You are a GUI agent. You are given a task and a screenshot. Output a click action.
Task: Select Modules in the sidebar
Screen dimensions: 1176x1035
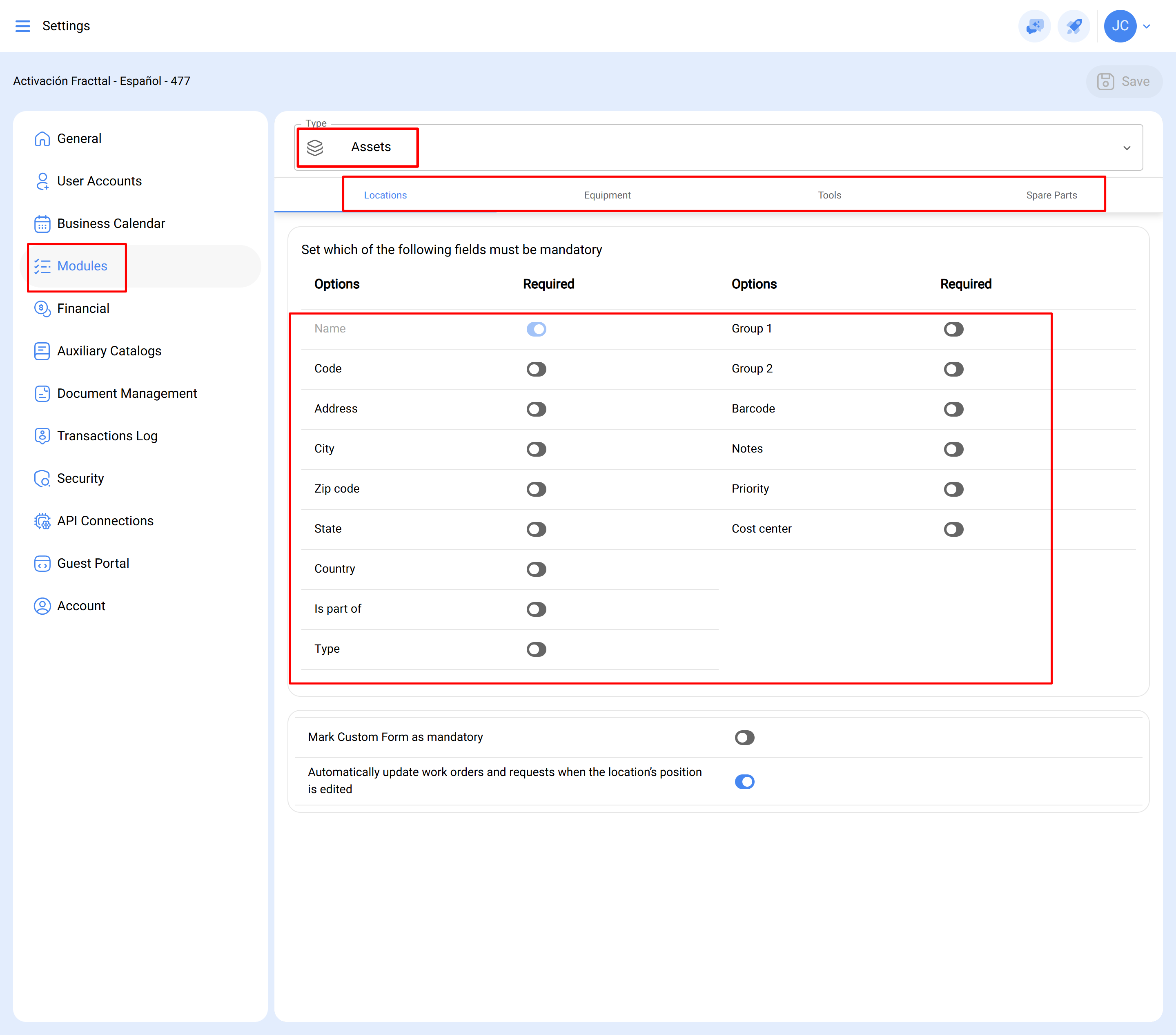[82, 266]
